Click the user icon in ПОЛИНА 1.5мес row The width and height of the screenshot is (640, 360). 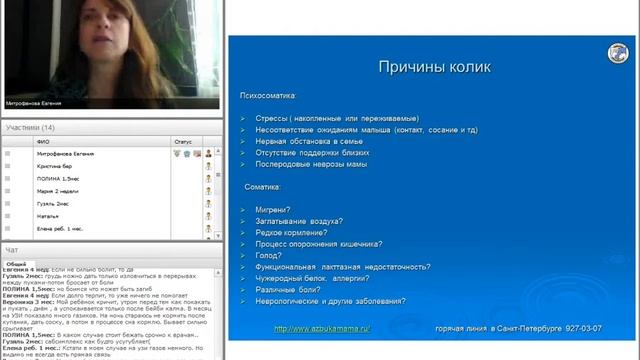(209, 179)
